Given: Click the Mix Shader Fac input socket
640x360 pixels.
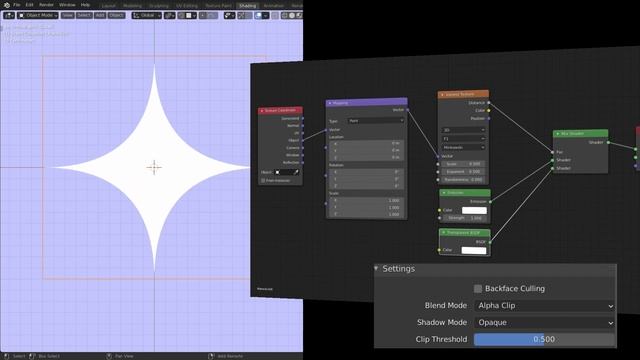Looking at the screenshot, I should click(x=553, y=152).
